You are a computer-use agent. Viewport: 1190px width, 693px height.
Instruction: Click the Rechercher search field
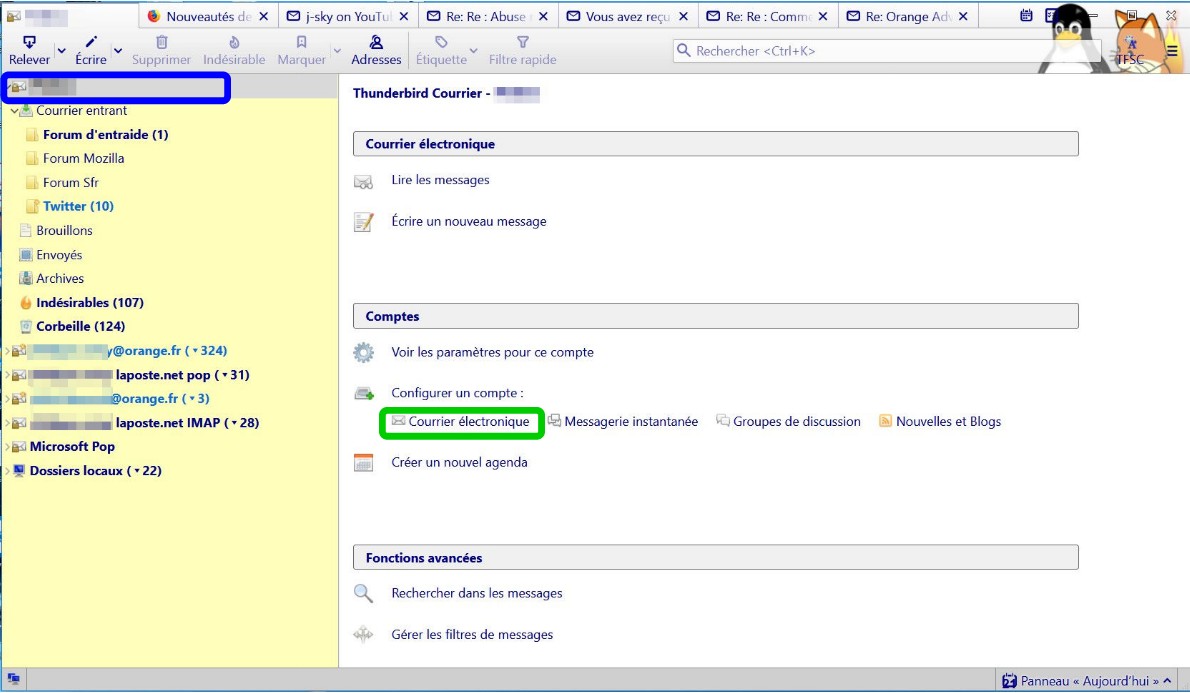880,51
